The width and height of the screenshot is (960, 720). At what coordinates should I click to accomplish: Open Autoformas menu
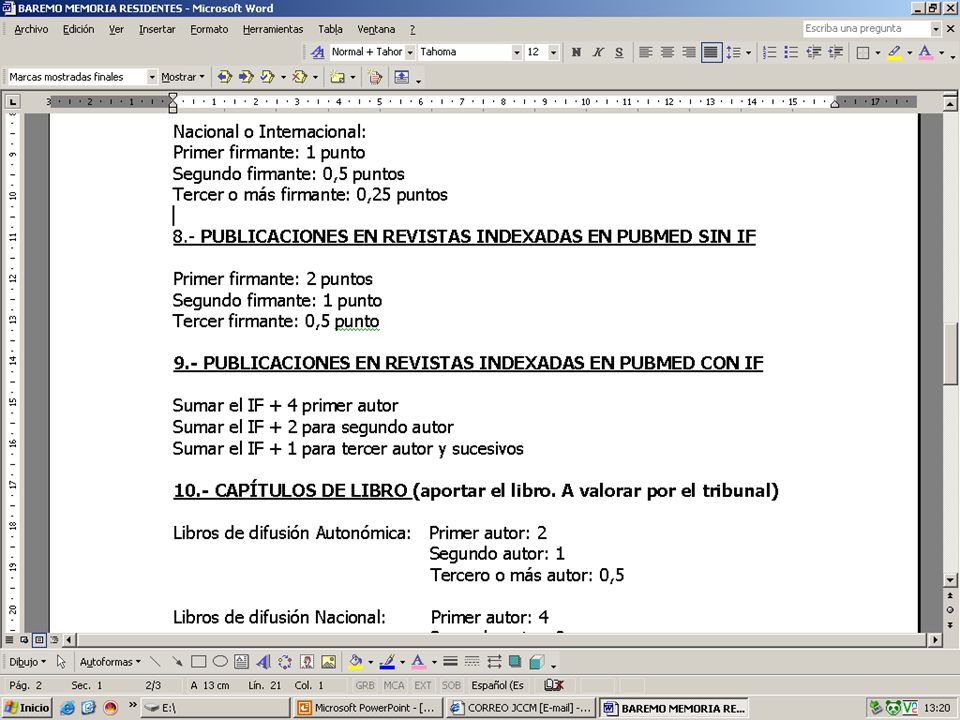pos(110,662)
